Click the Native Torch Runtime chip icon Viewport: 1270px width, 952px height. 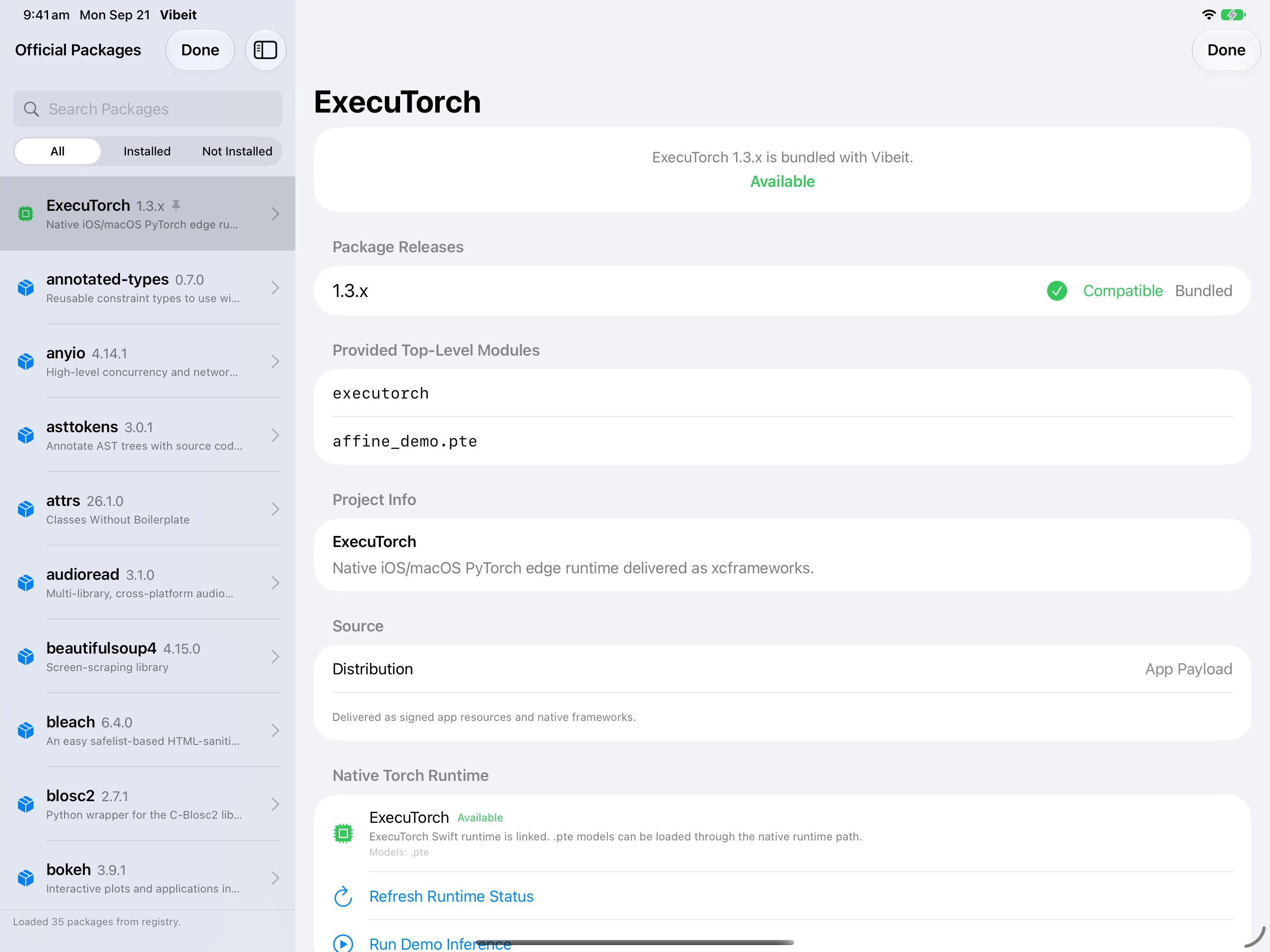(x=343, y=833)
